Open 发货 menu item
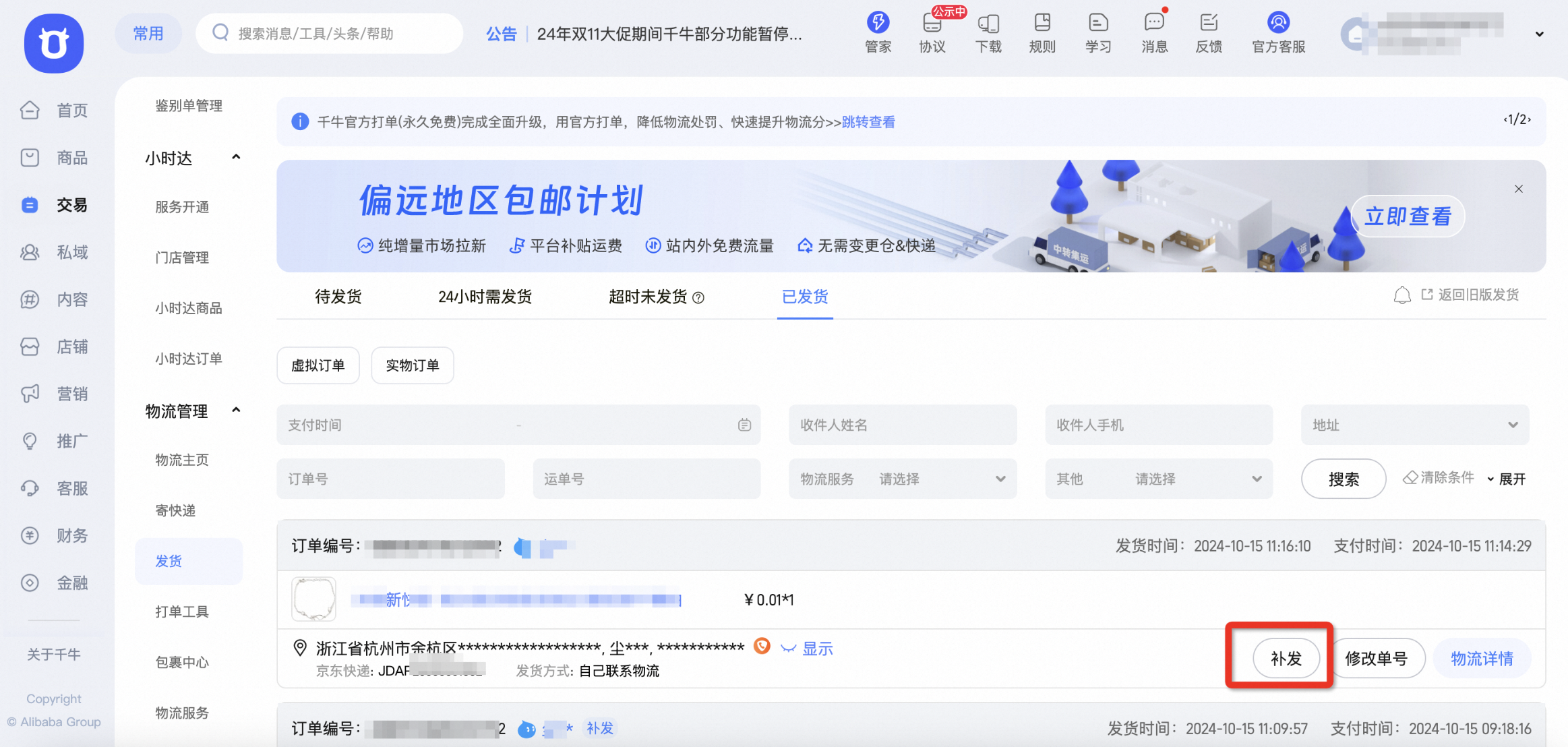 click(189, 561)
